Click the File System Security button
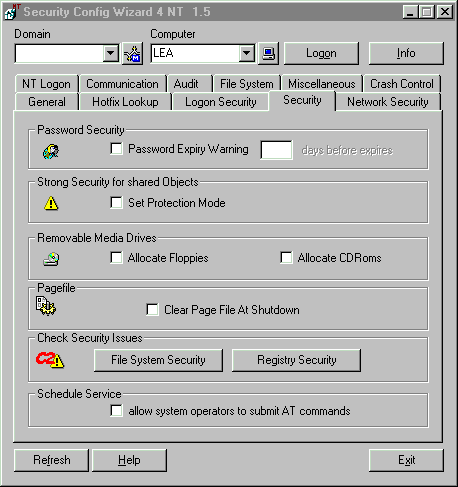458x487 pixels. pos(158,360)
